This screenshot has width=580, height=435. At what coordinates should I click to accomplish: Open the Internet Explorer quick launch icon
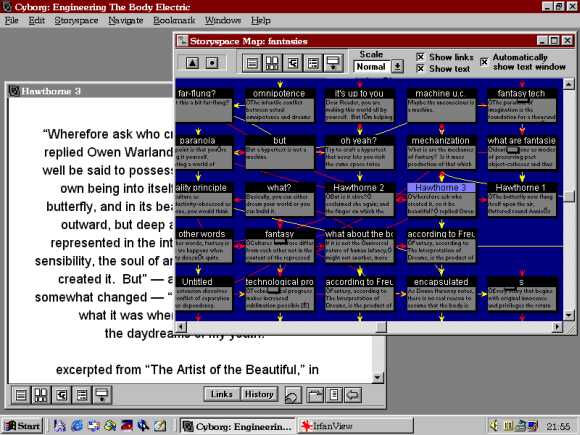[77, 426]
